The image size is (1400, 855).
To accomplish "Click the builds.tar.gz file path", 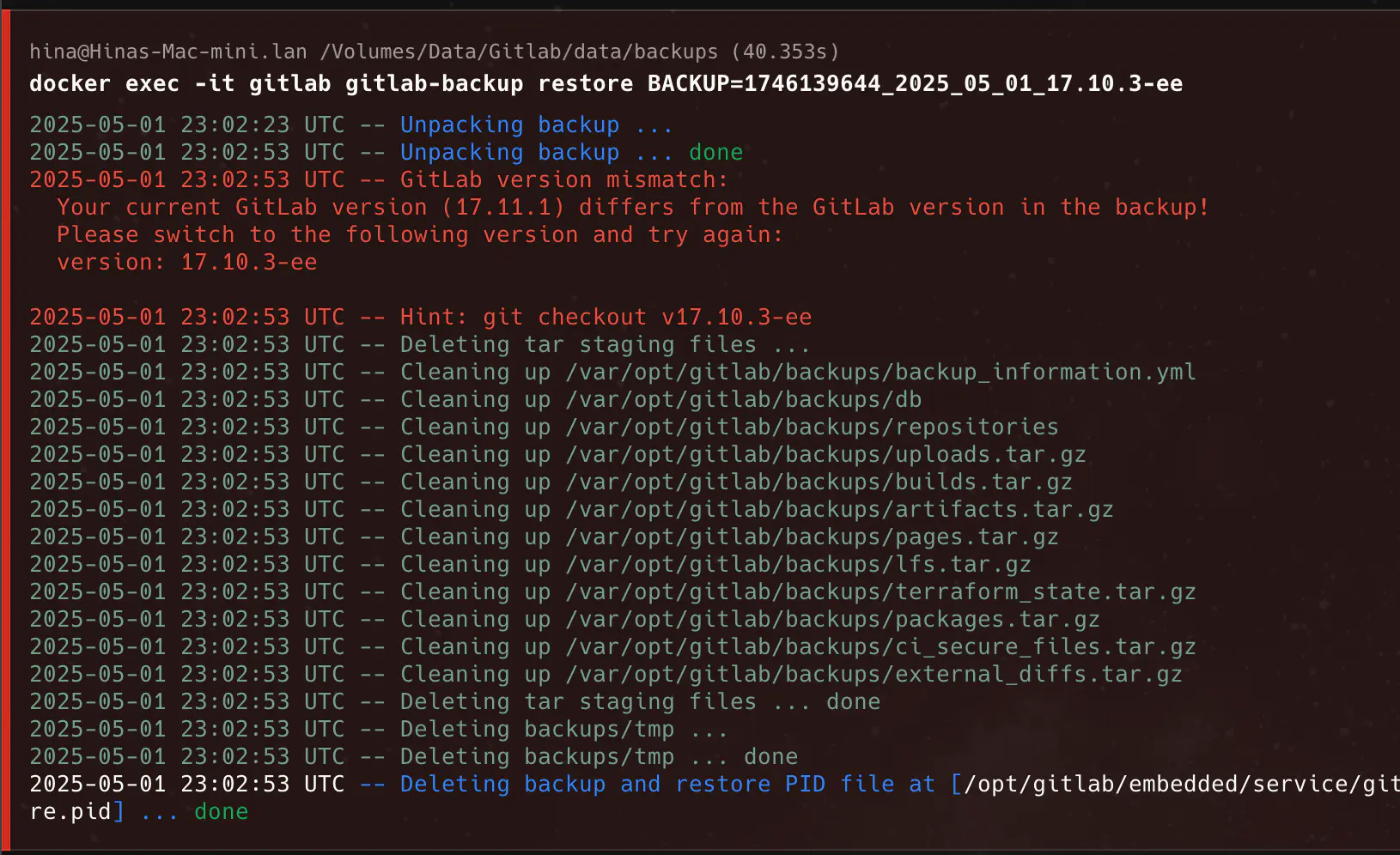I will tap(819, 482).
